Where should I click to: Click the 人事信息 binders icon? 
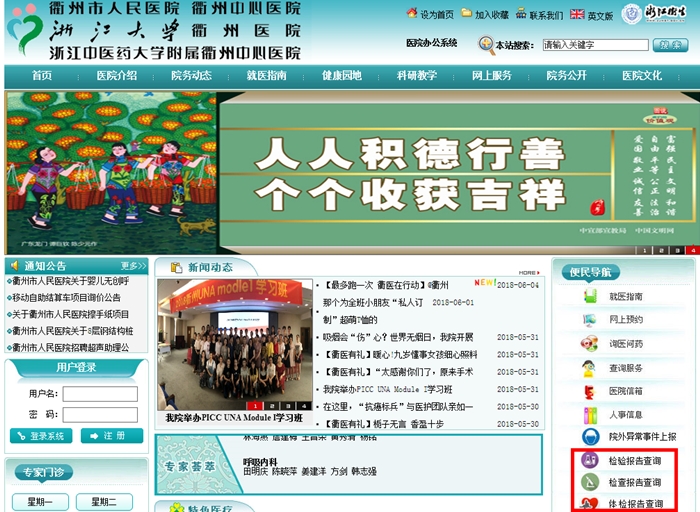pos(590,414)
